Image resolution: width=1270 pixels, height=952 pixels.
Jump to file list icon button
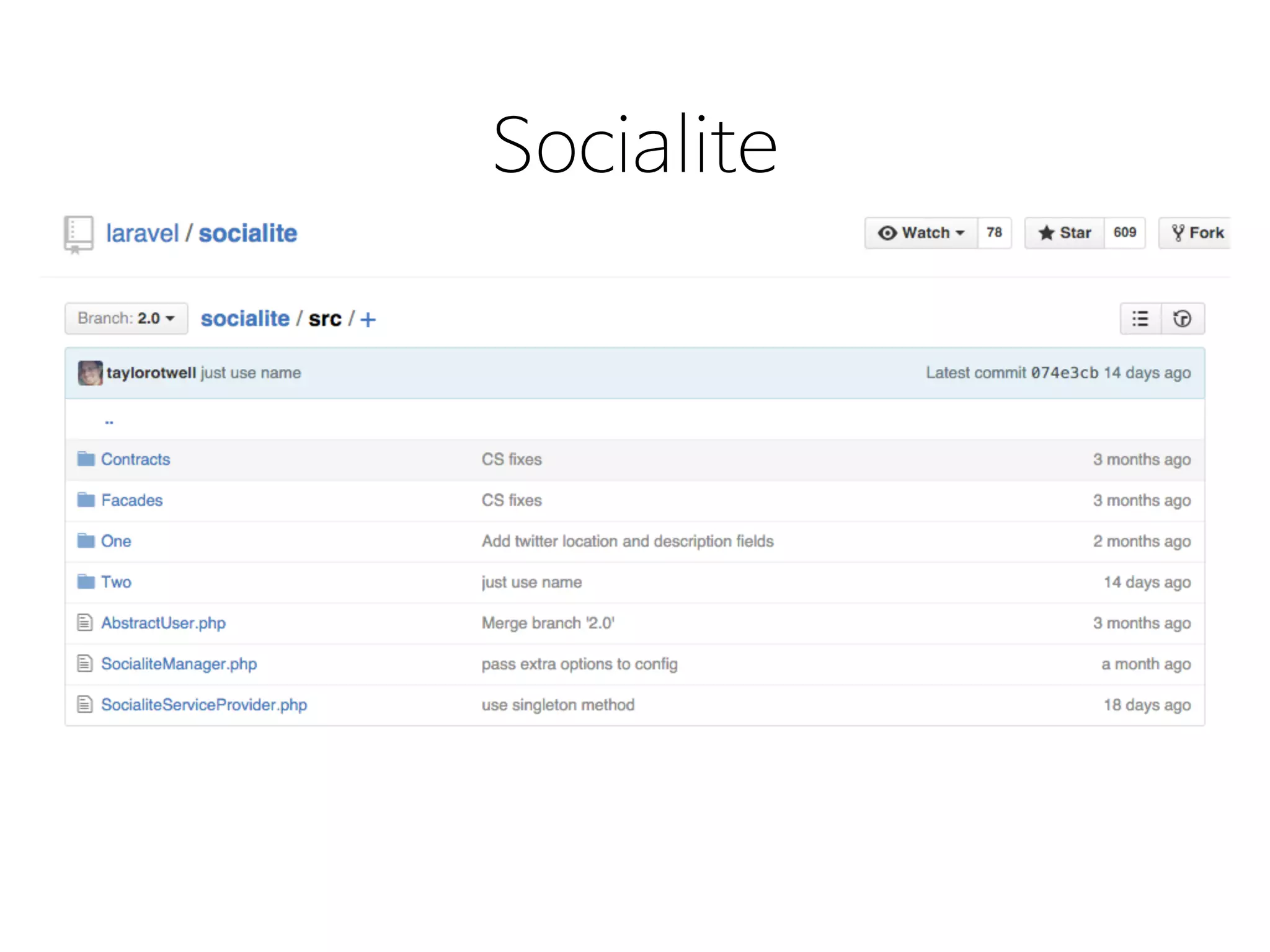click(x=1140, y=319)
